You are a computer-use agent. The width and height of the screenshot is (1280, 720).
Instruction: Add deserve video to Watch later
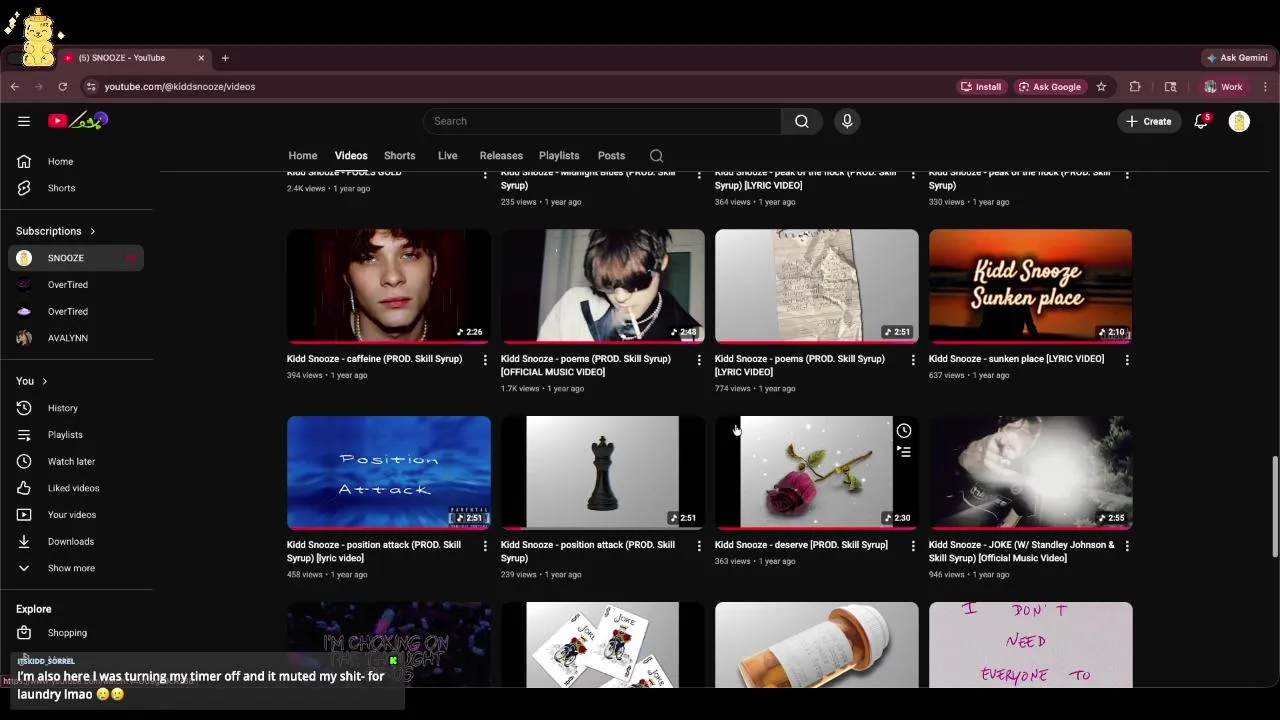pyautogui.click(x=904, y=431)
